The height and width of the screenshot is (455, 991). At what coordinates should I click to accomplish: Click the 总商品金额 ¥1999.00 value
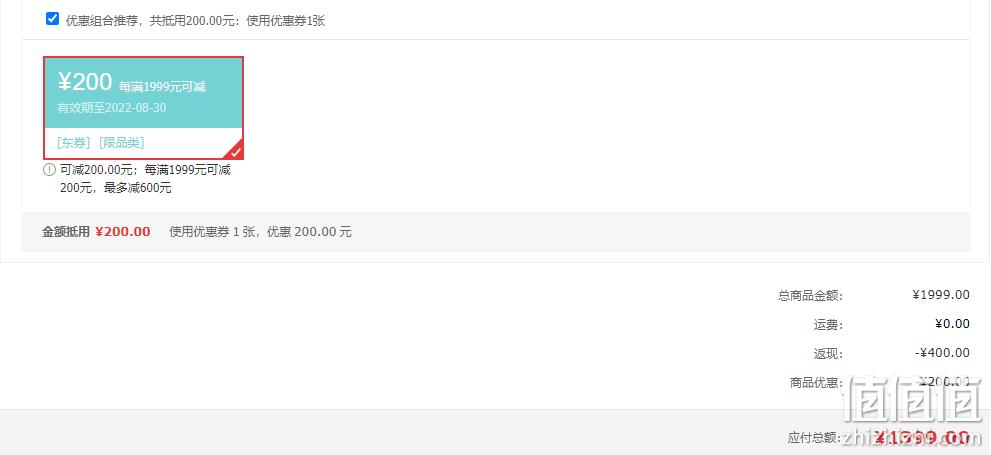pos(941,294)
